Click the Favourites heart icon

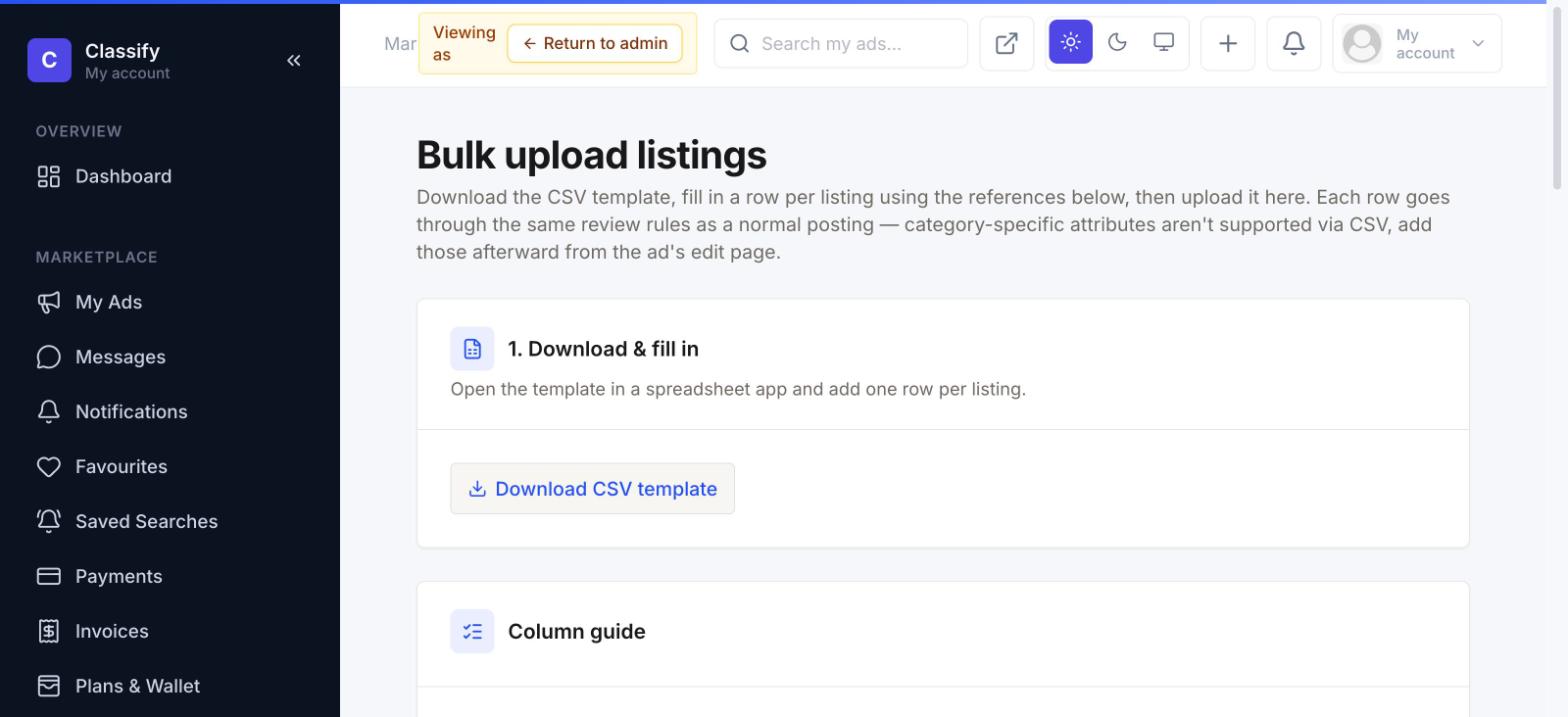click(x=48, y=467)
